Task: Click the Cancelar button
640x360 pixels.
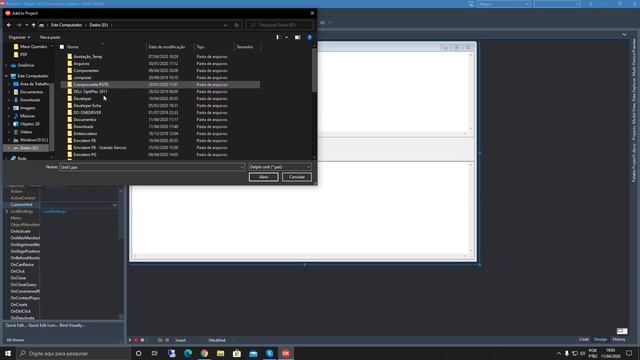Action: (297, 177)
